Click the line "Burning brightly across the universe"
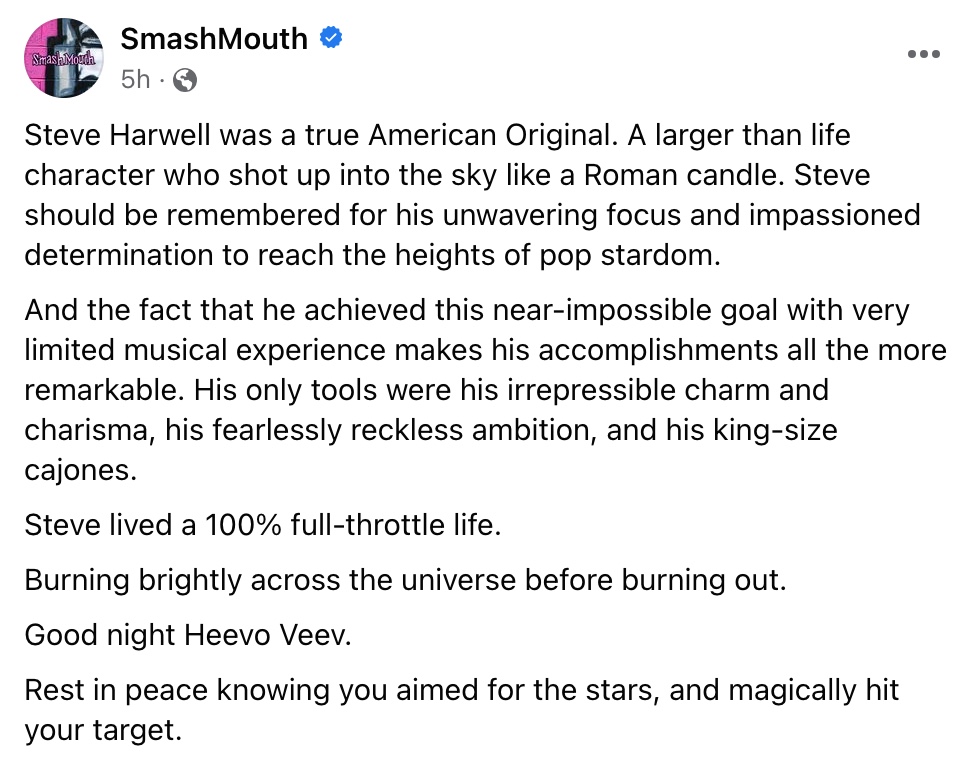The image size is (974, 758). pos(405,580)
